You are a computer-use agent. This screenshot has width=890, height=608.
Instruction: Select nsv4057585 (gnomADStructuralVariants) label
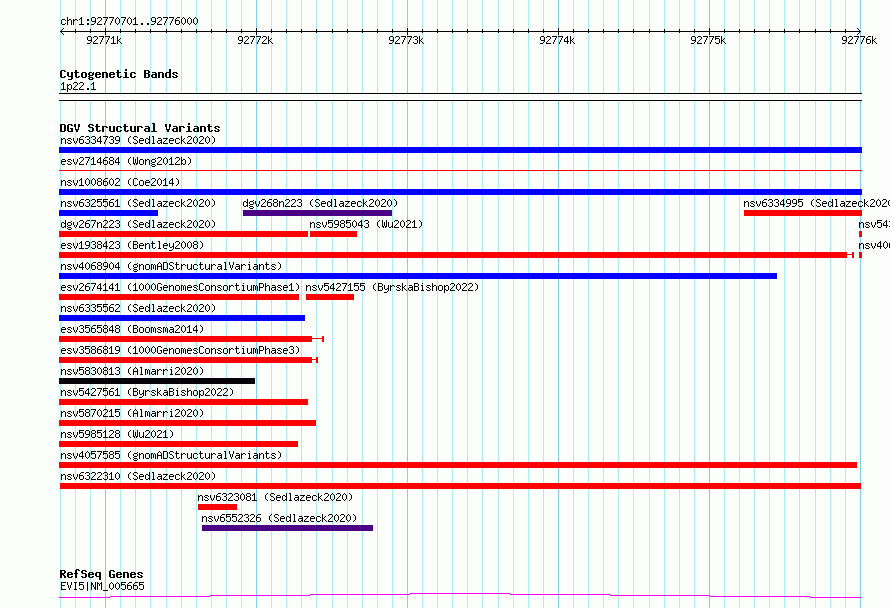click(x=171, y=455)
